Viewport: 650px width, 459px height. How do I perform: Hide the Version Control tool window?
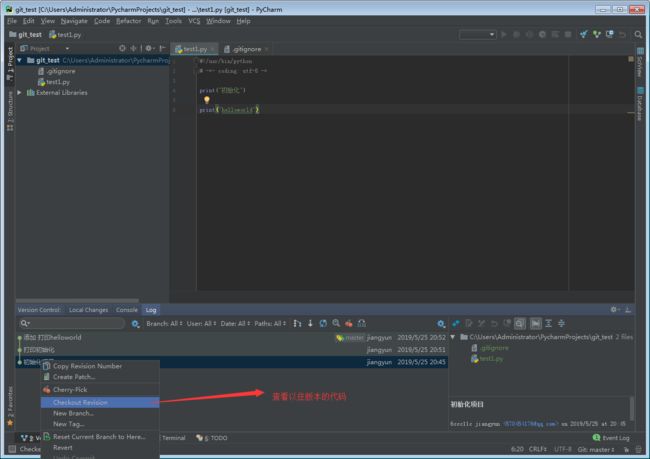pyautogui.click(x=628, y=310)
